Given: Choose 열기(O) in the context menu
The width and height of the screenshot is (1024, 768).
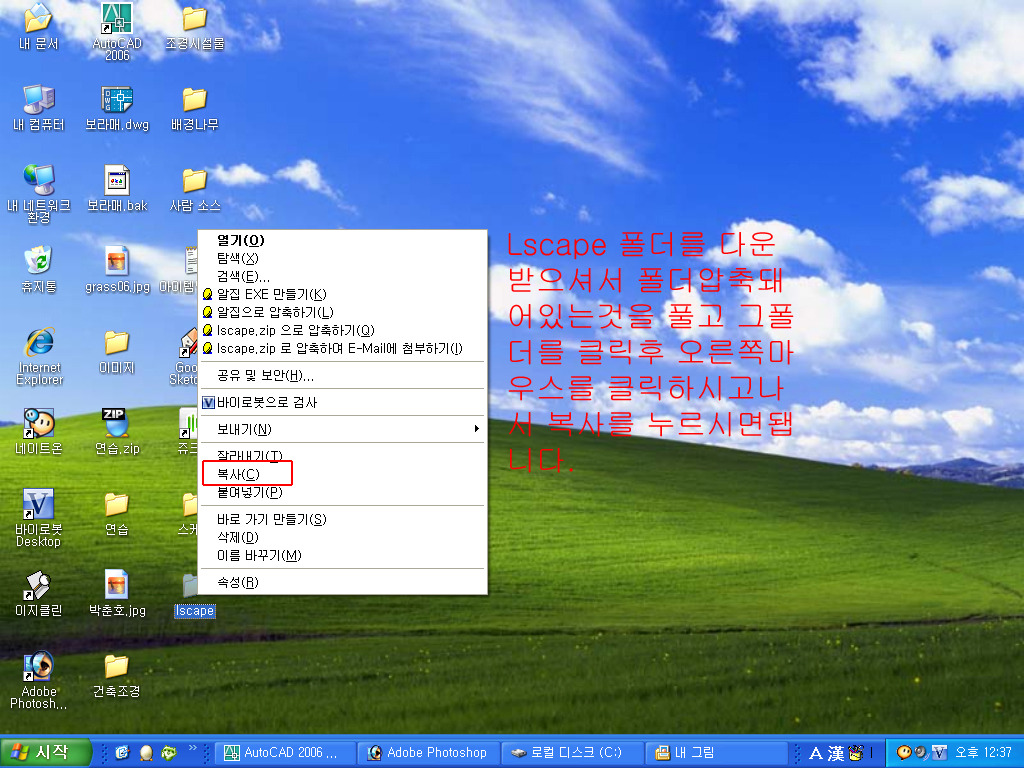Looking at the screenshot, I should tap(343, 240).
